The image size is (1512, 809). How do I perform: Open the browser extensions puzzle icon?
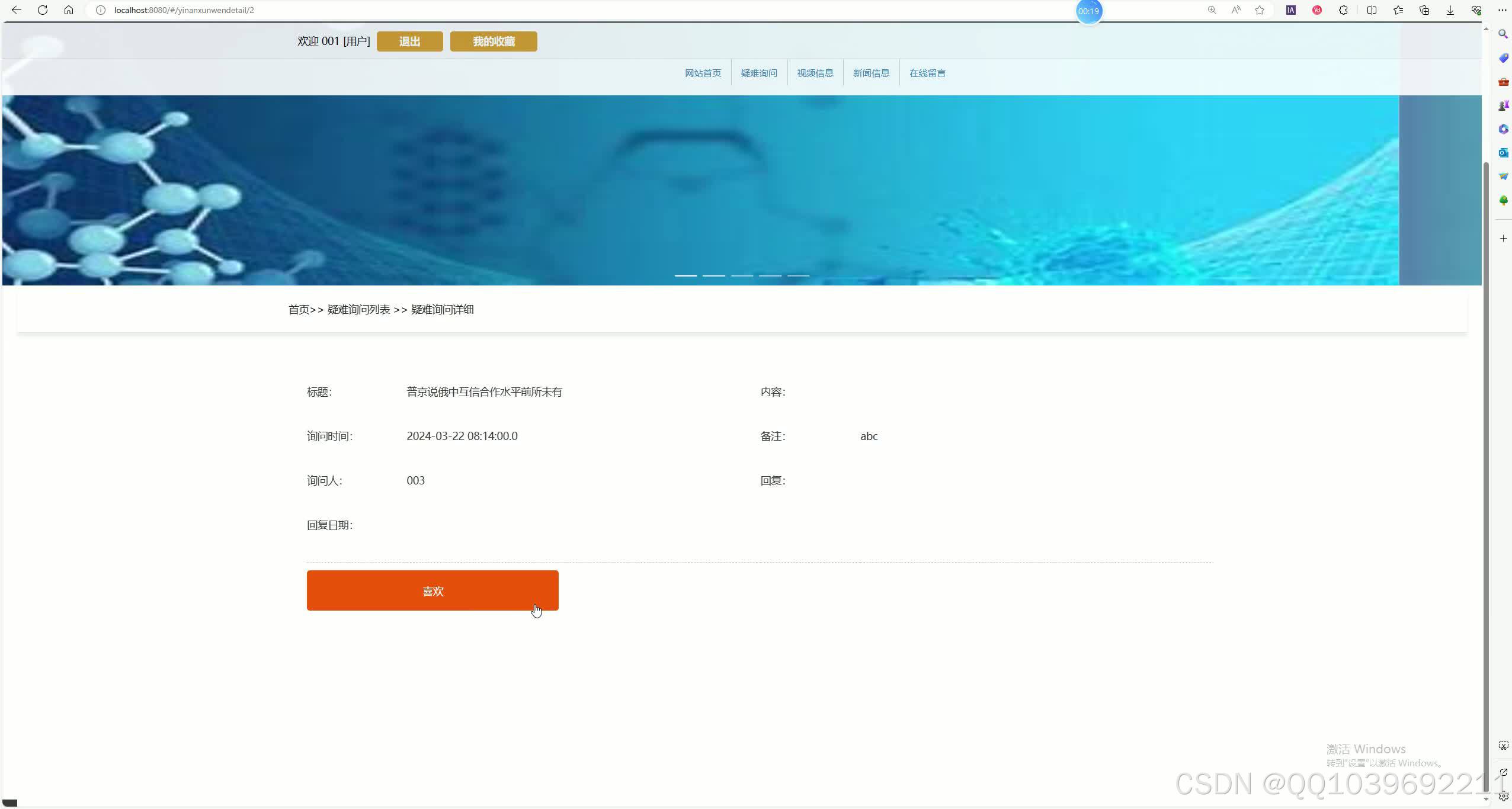click(x=1343, y=10)
